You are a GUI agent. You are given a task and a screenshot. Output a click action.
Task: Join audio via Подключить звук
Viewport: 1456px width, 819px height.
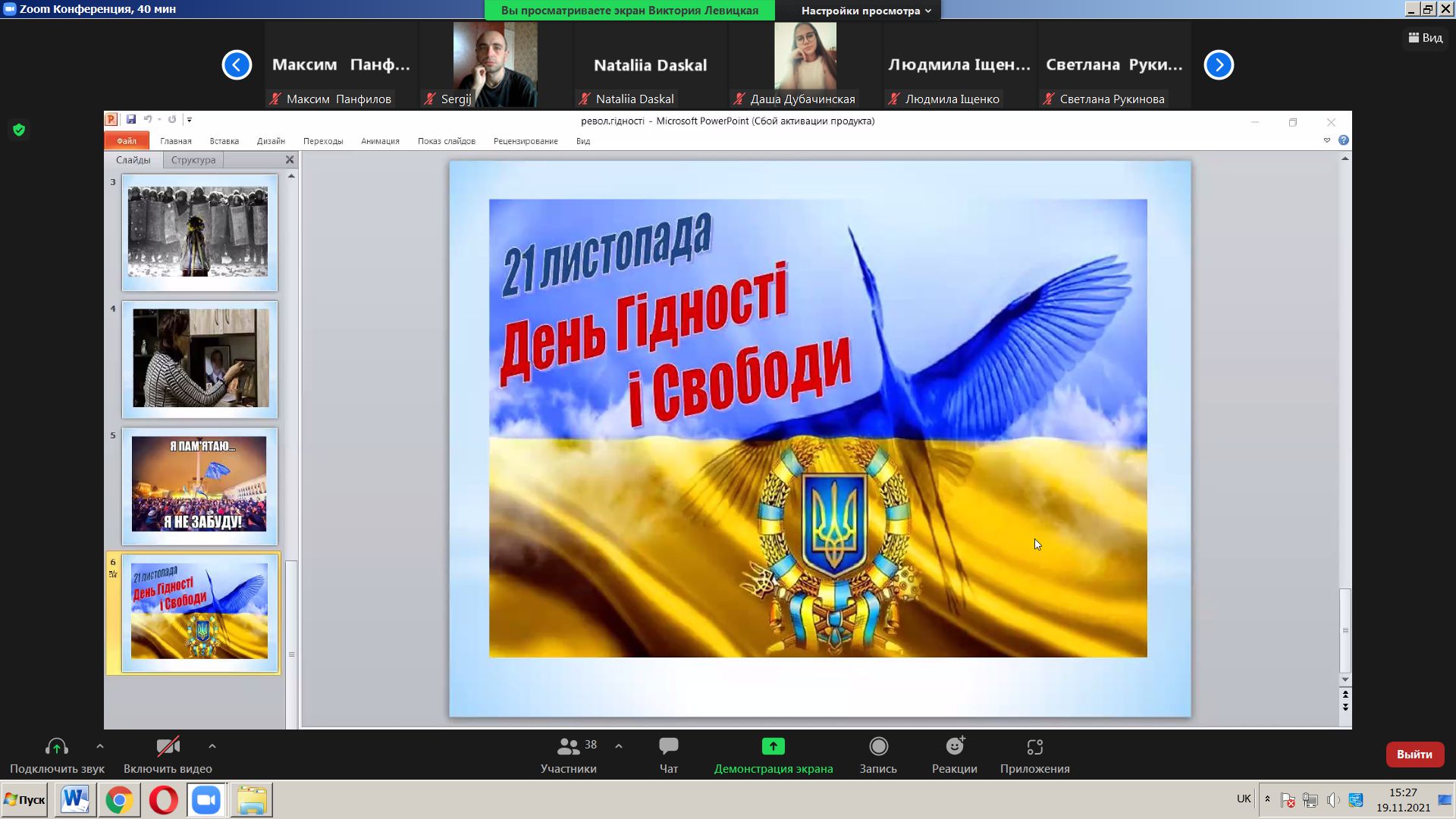point(57,756)
